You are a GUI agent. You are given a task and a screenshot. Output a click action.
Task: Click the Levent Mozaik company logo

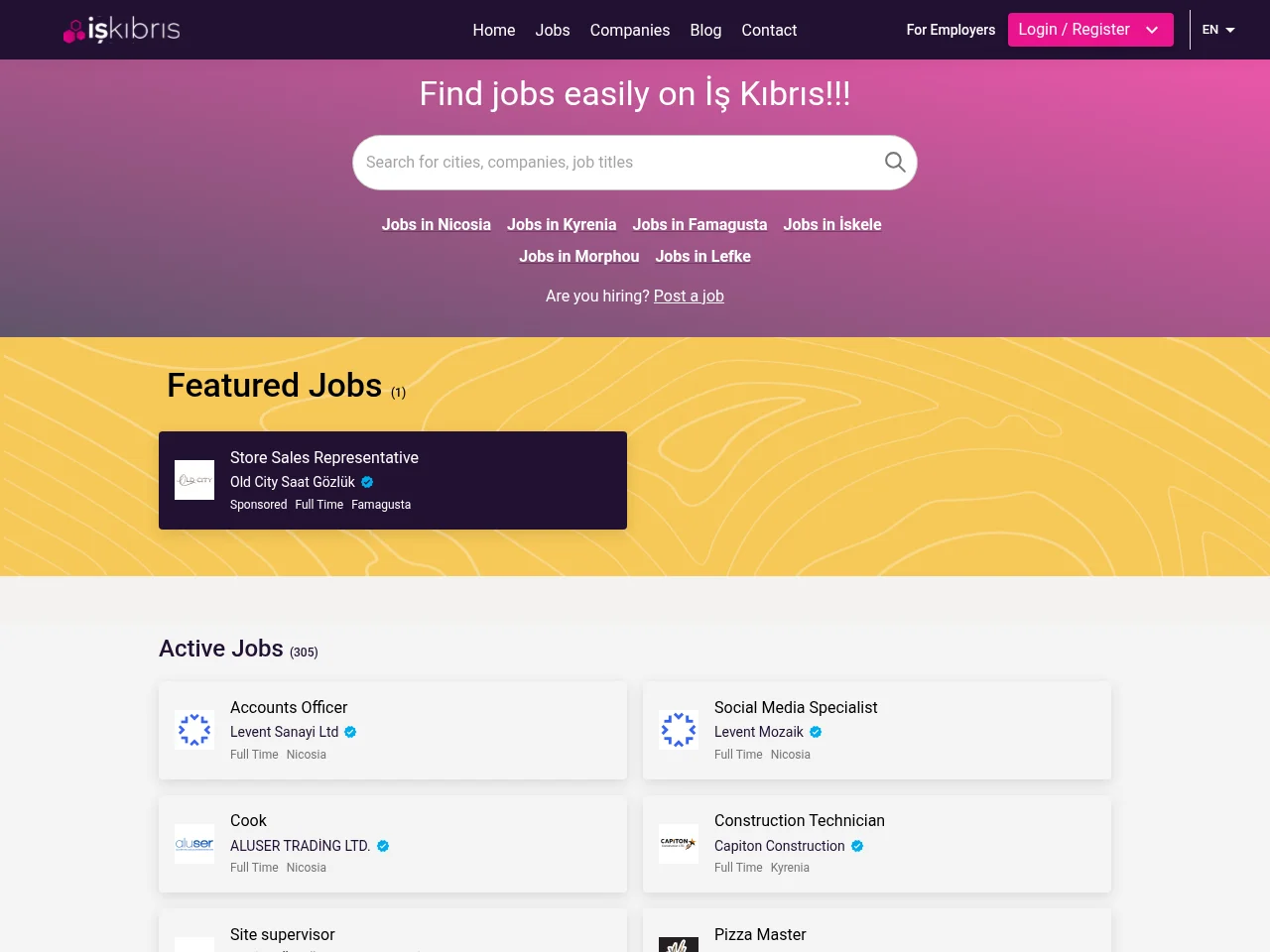[679, 730]
